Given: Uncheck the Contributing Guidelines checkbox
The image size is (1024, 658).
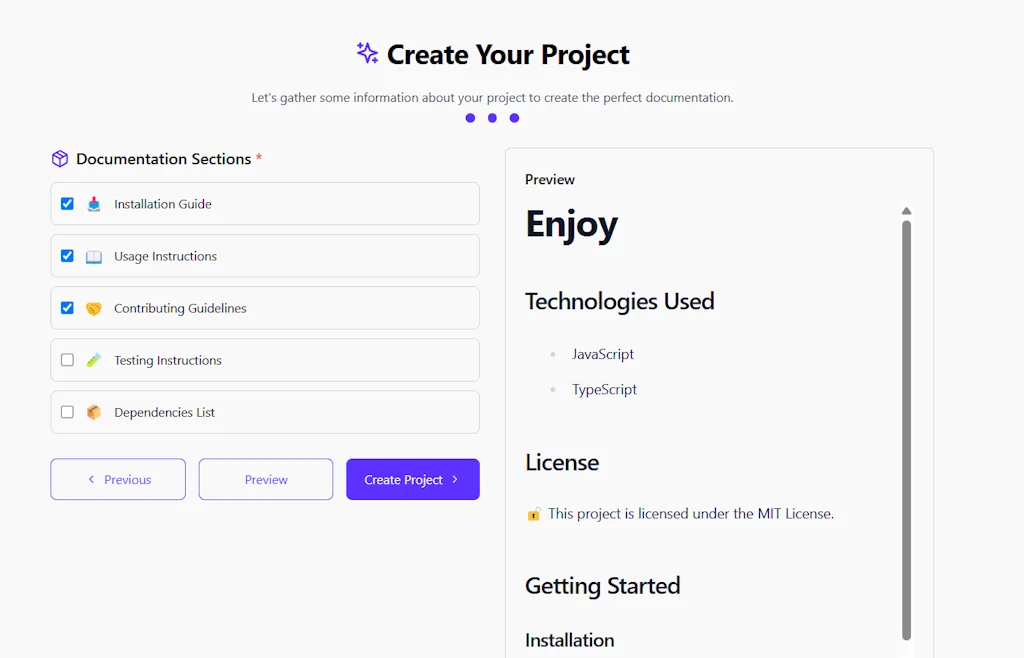Looking at the screenshot, I should 67,307.
